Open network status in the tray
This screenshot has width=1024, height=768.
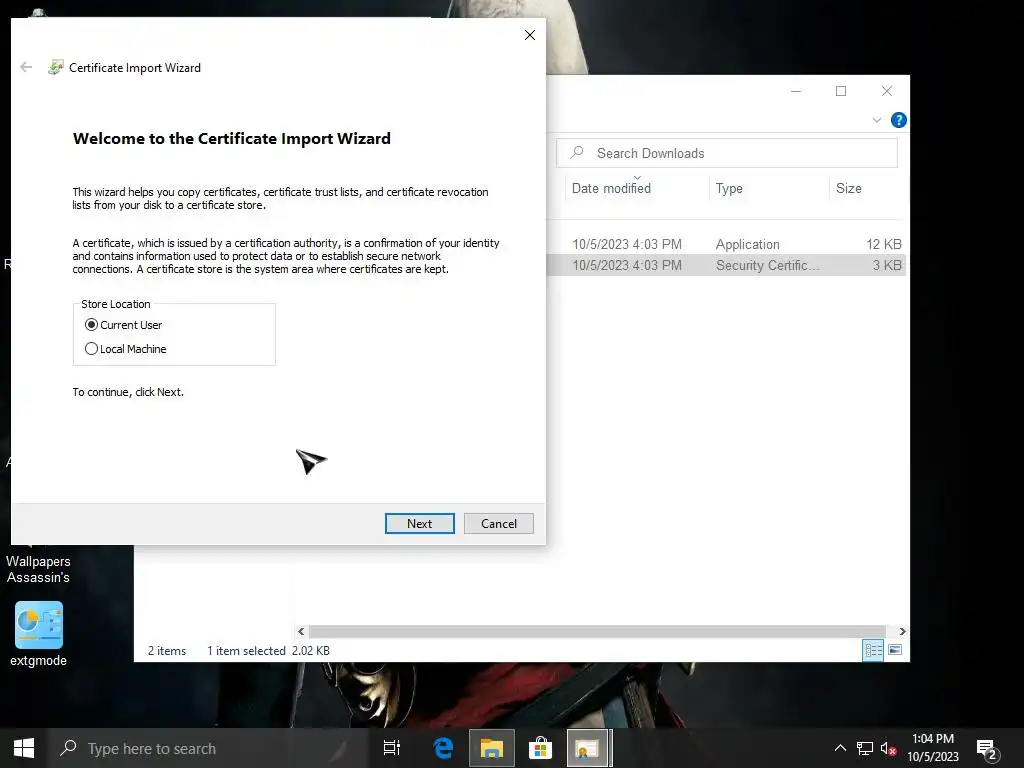click(865, 748)
